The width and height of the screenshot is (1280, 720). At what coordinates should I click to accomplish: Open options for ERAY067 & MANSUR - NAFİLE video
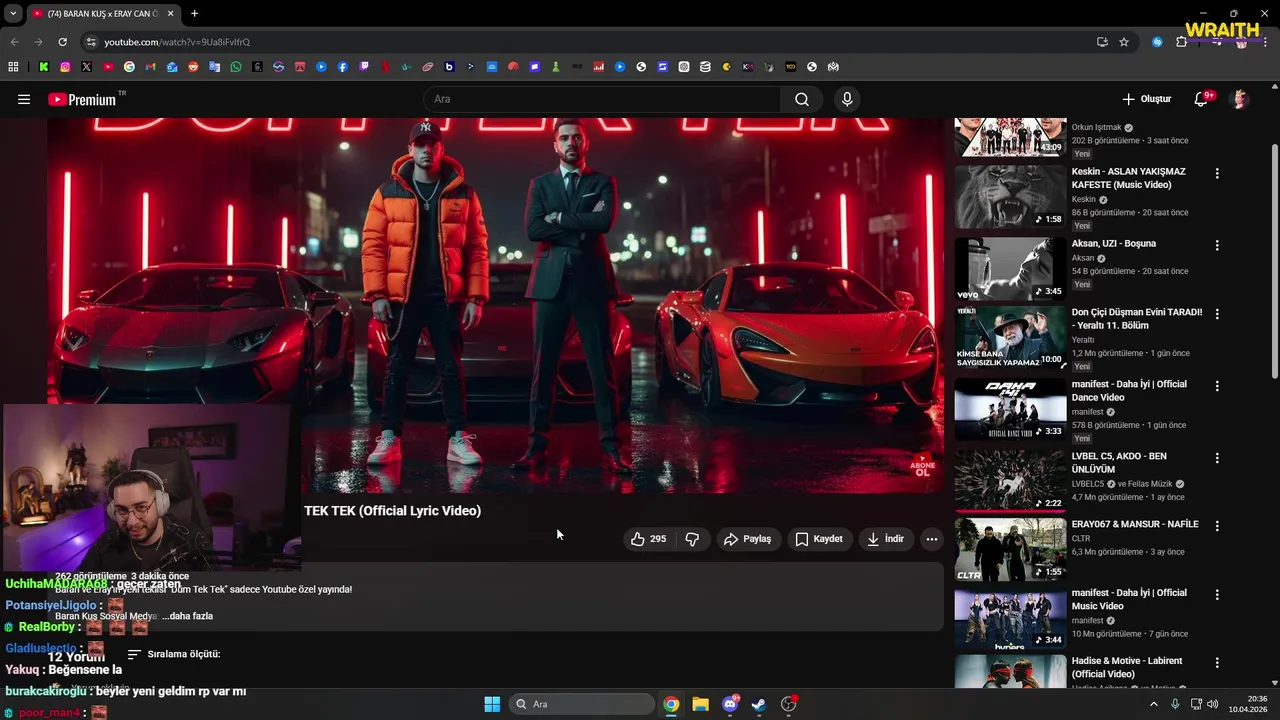coord(1217,525)
